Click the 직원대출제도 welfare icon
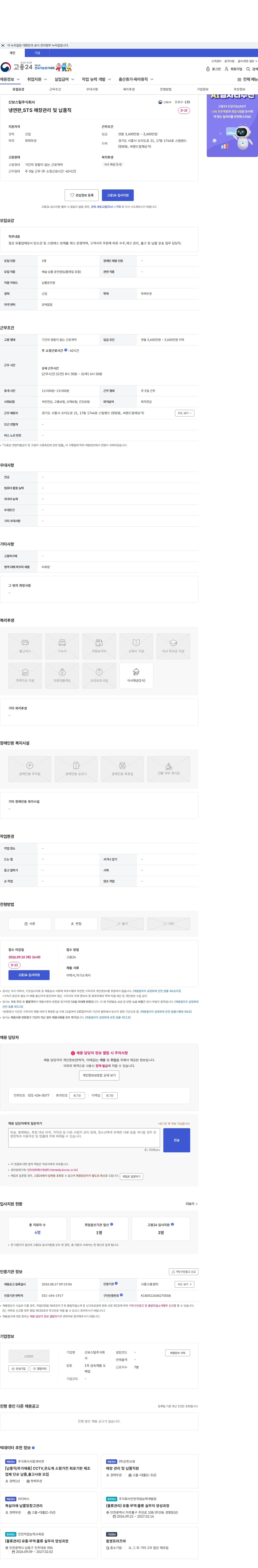This screenshot has height=1568, width=258. click(x=62, y=676)
